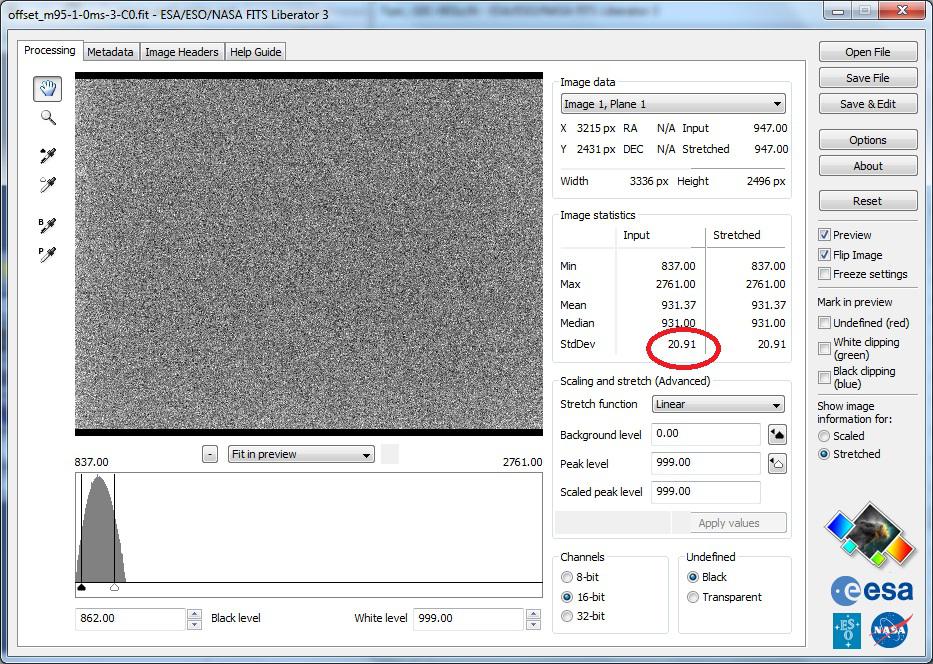Image resolution: width=933 pixels, height=664 pixels.
Task: Click the NASA logo
Action: [x=891, y=629]
